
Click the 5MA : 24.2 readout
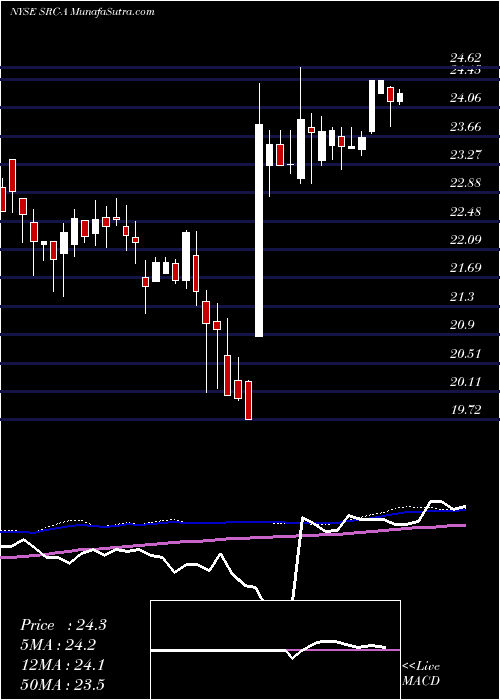58,645
